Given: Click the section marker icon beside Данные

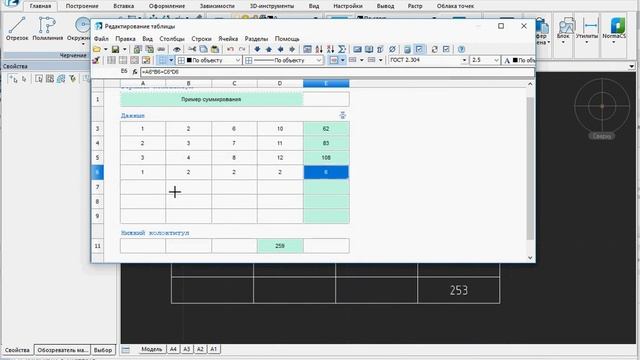Looking at the screenshot, I should [342, 116].
